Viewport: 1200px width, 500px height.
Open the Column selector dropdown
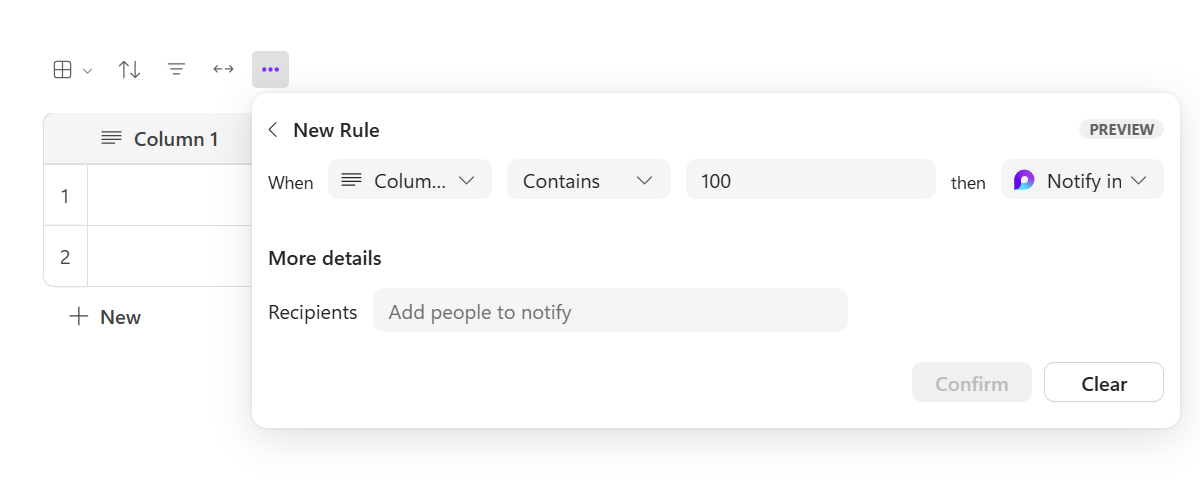410,180
